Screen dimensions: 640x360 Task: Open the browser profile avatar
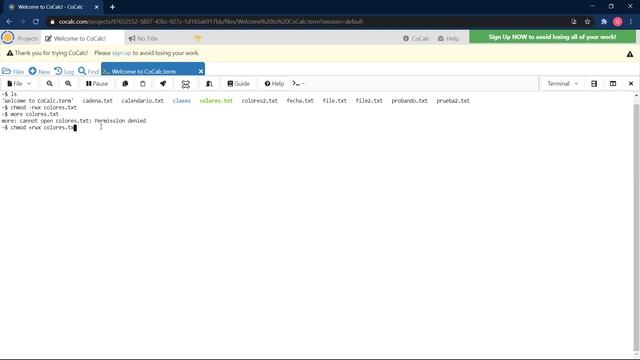(618, 22)
